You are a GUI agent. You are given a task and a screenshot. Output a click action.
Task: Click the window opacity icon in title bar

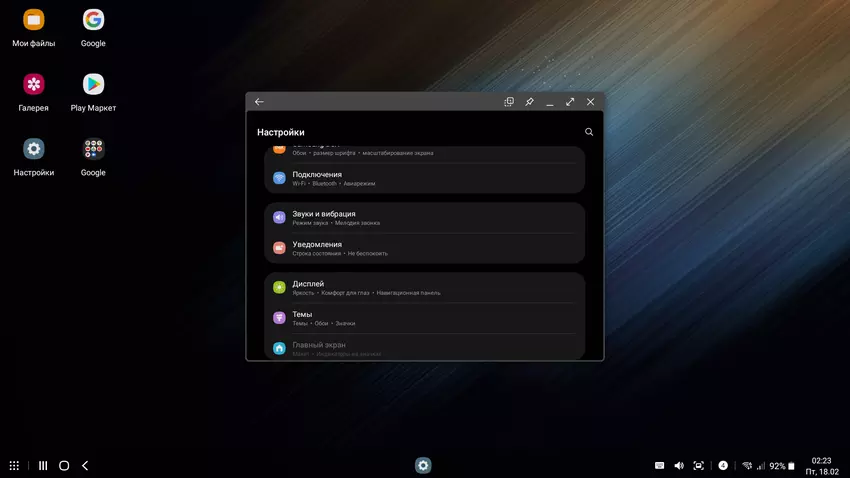[x=509, y=102]
